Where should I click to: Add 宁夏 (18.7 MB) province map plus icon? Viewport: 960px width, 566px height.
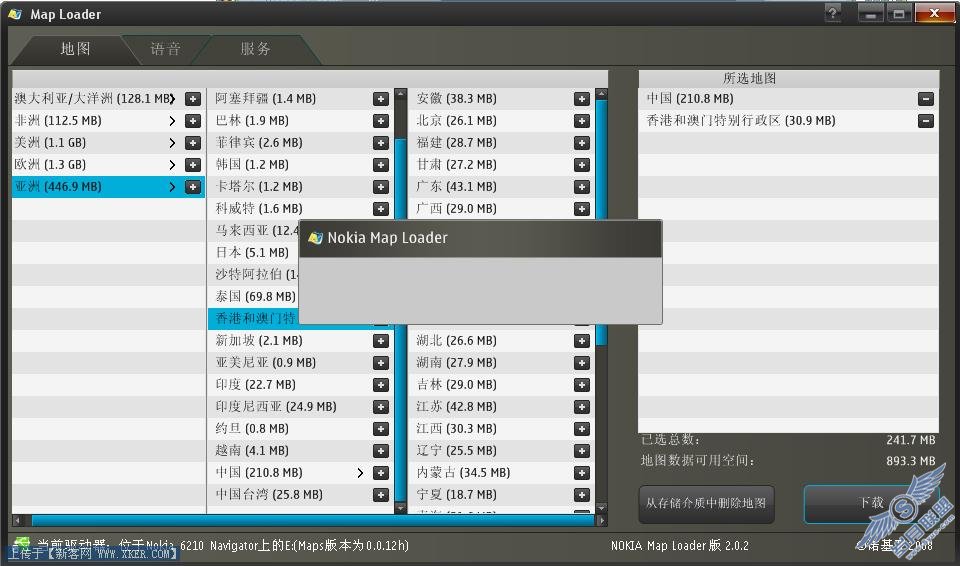tap(582, 495)
